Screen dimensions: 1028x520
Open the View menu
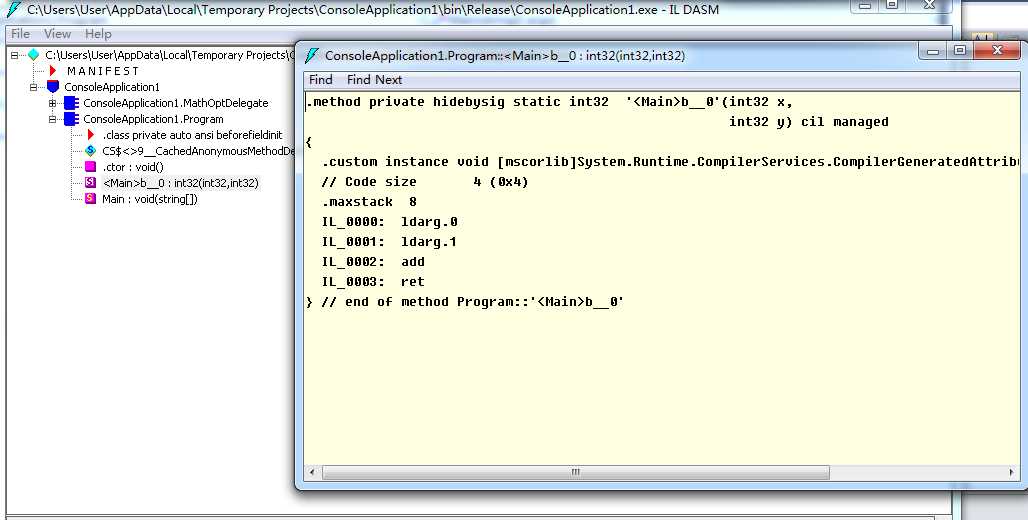[x=57, y=33]
